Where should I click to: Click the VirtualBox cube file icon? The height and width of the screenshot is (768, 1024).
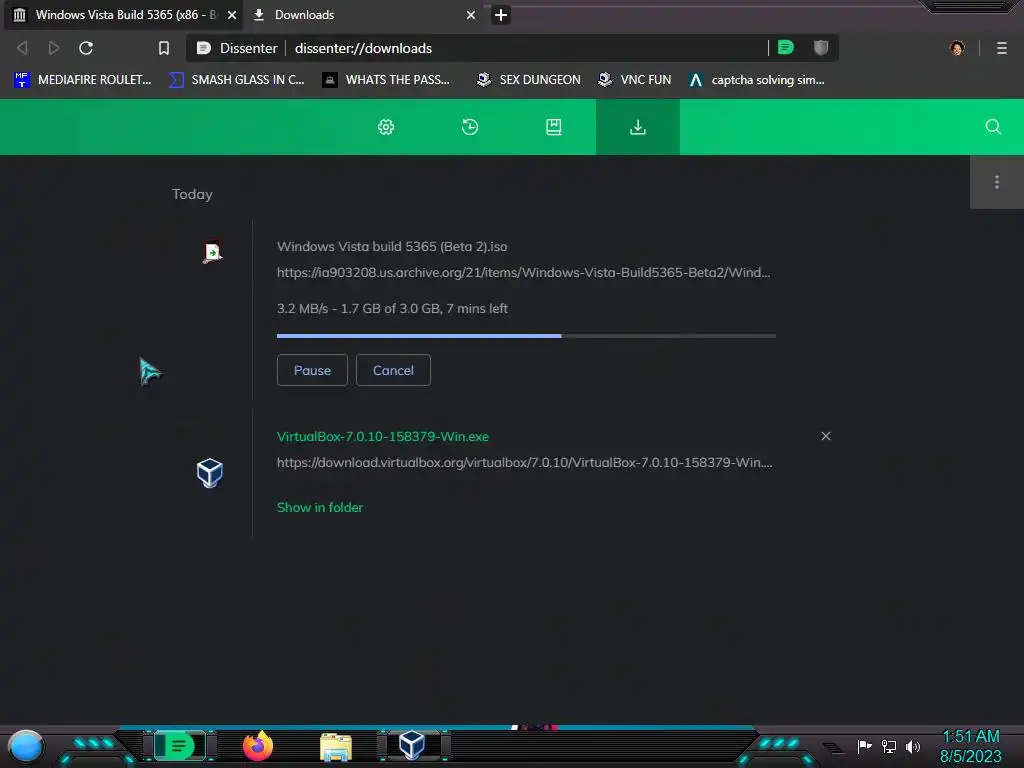pyautogui.click(x=210, y=473)
